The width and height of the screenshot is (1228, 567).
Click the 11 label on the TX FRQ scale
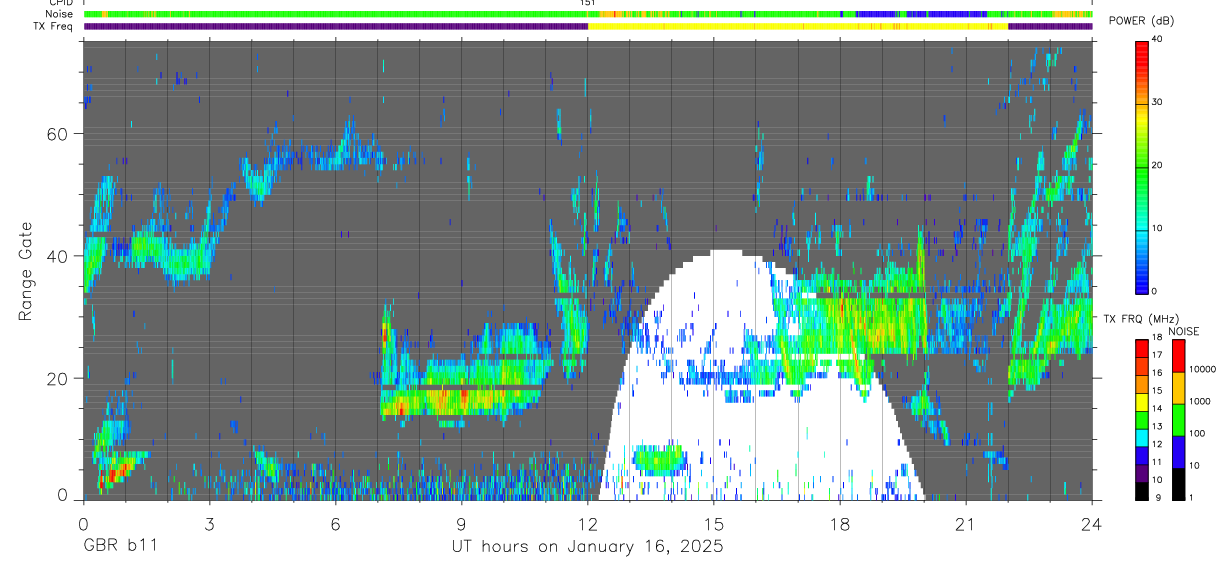[1157, 462]
